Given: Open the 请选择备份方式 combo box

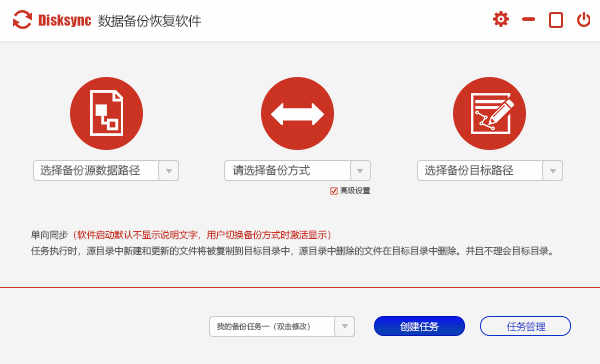Looking at the screenshot, I should click(x=297, y=170).
